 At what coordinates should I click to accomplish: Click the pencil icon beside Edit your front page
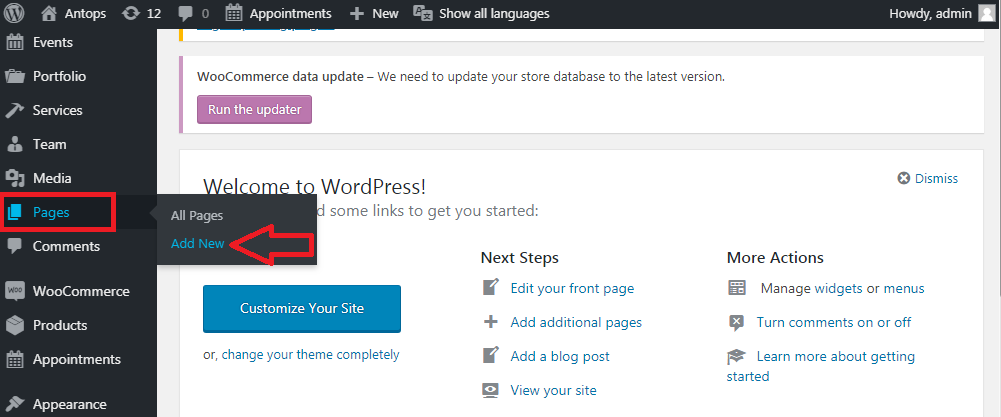click(x=490, y=288)
